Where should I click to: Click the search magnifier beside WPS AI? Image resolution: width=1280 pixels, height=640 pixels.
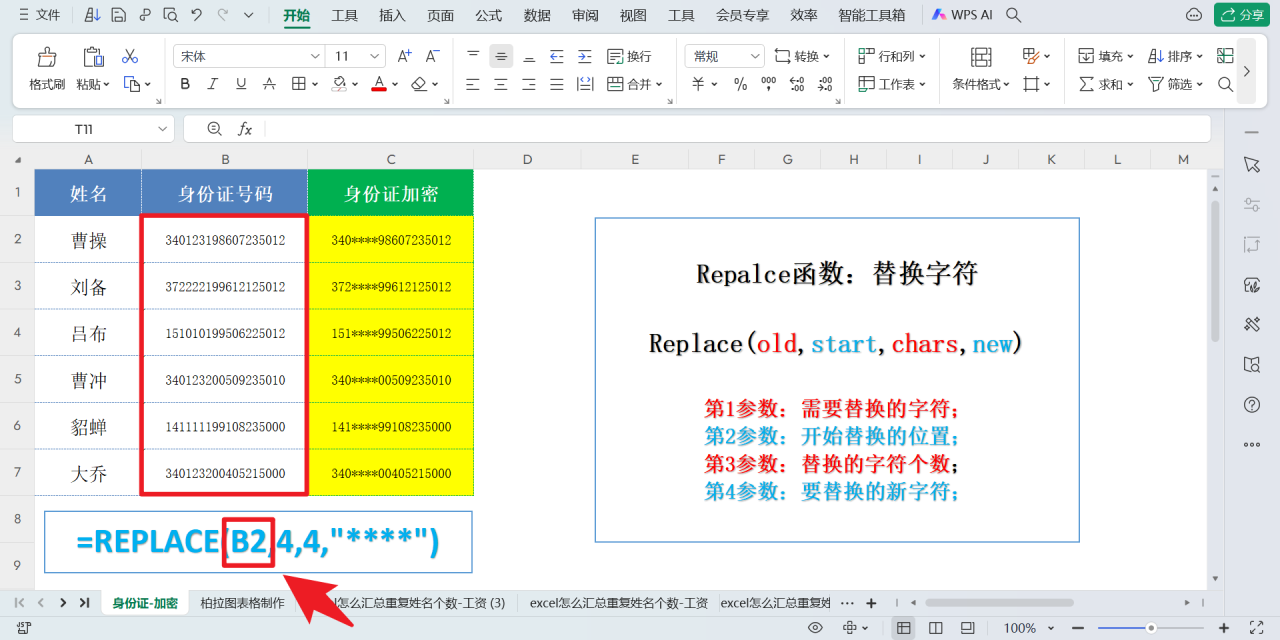pos(1014,15)
